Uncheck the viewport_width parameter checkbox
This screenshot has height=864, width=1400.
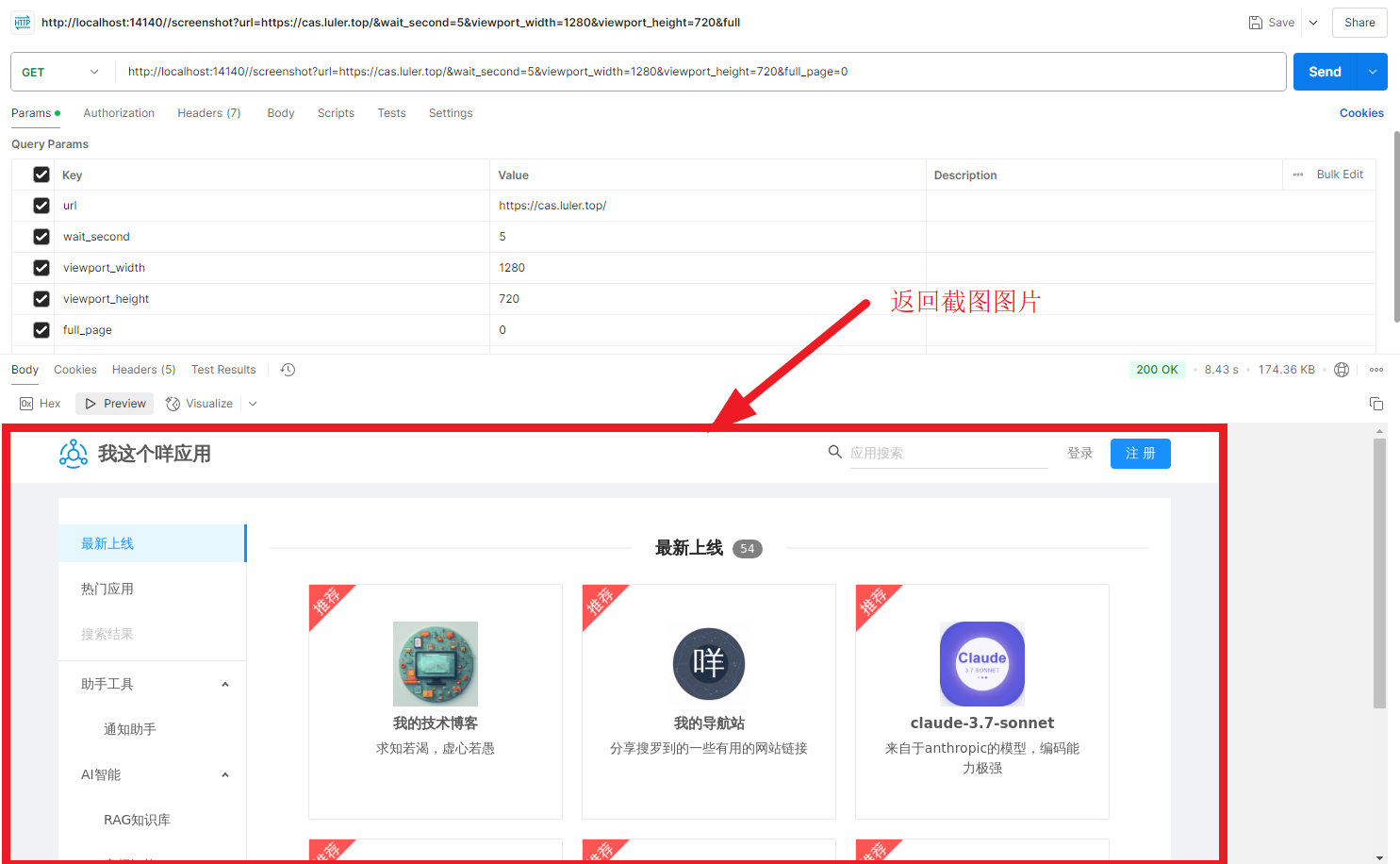click(41, 268)
